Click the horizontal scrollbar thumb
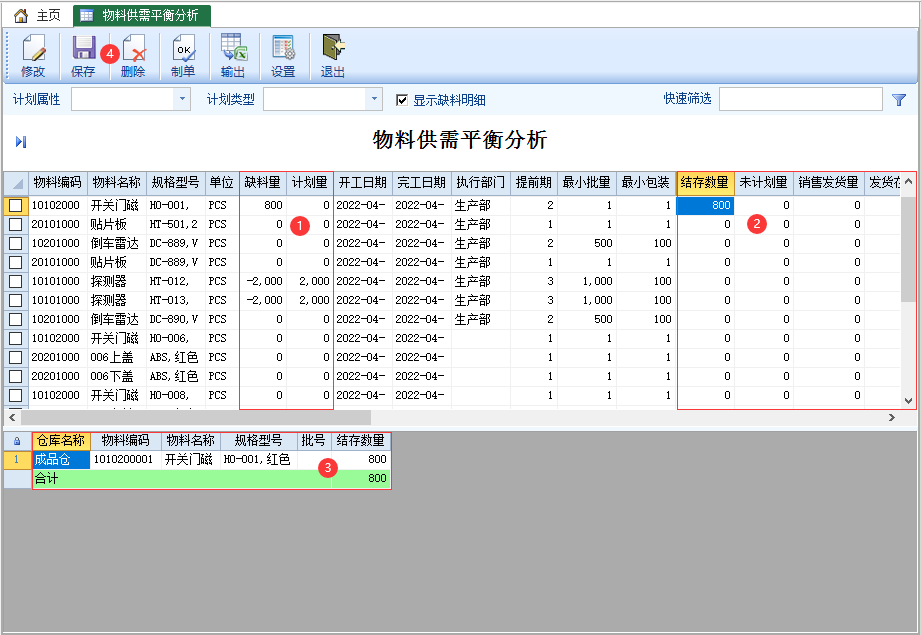 [196, 418]
